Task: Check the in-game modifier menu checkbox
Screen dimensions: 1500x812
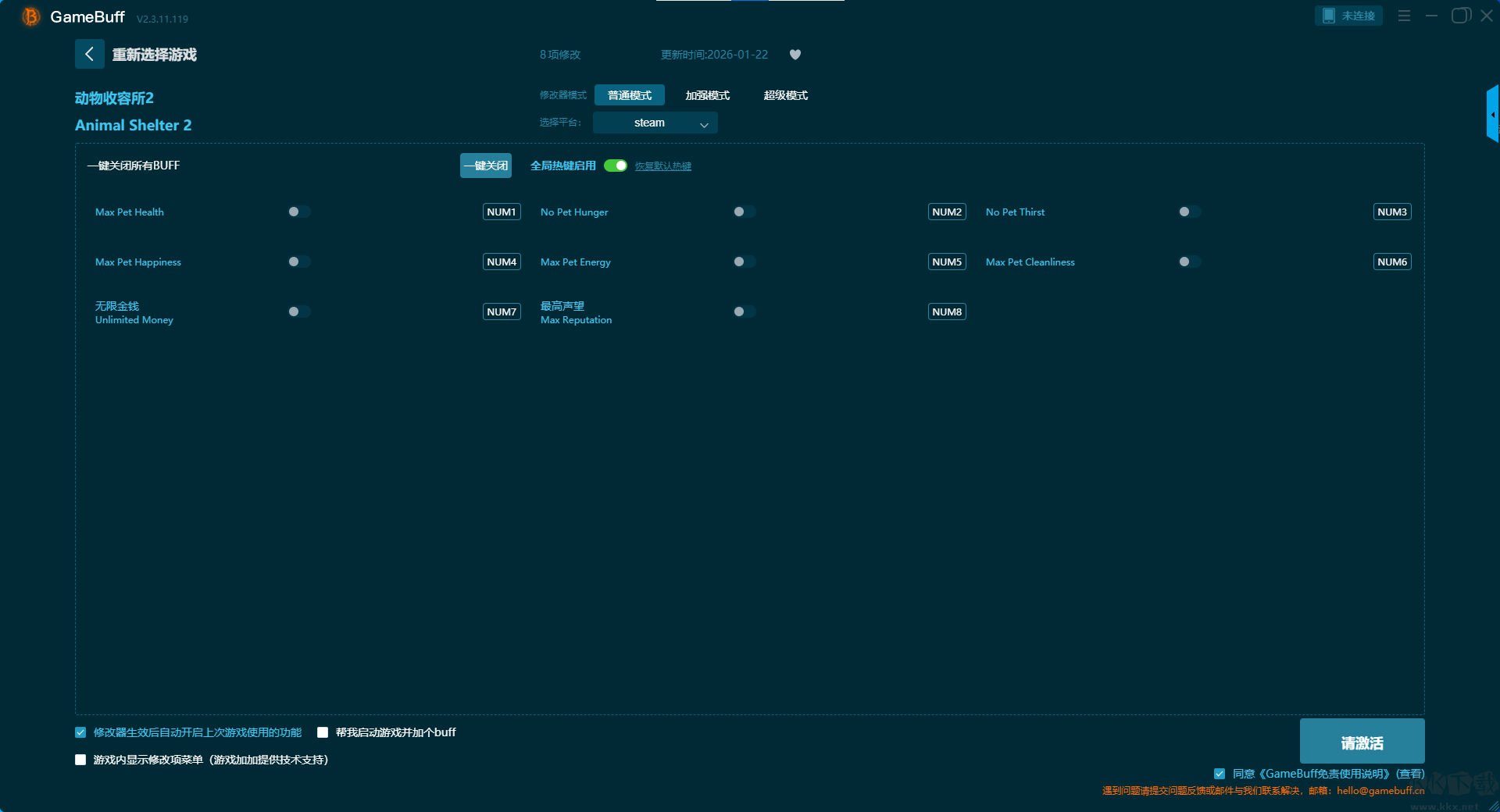Action: click(80, 760)
